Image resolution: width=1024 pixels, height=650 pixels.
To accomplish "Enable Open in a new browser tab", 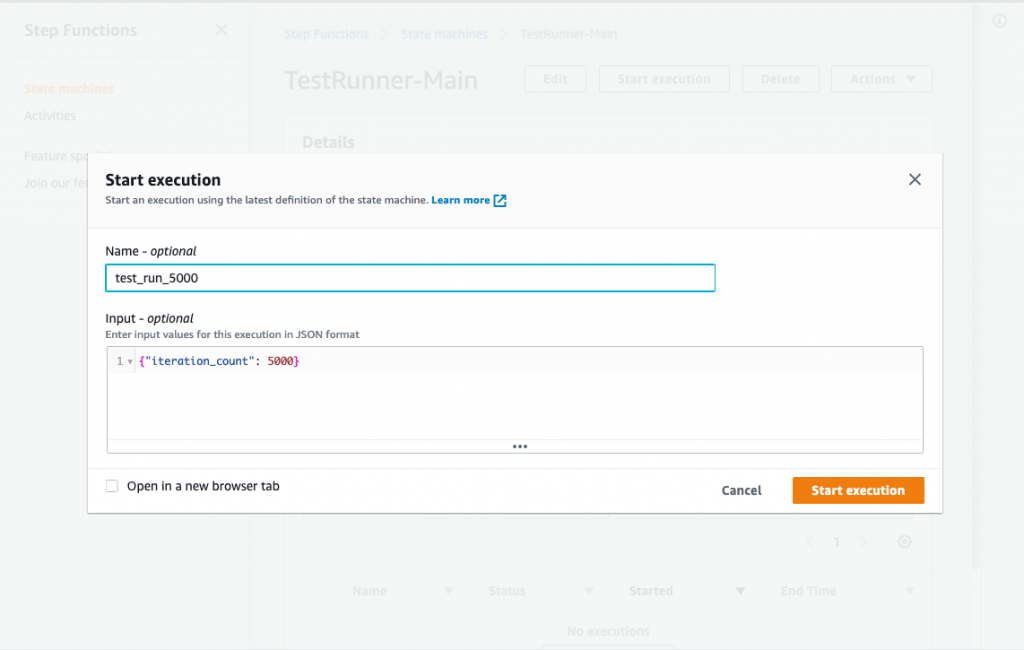I will tap(112, 485).
